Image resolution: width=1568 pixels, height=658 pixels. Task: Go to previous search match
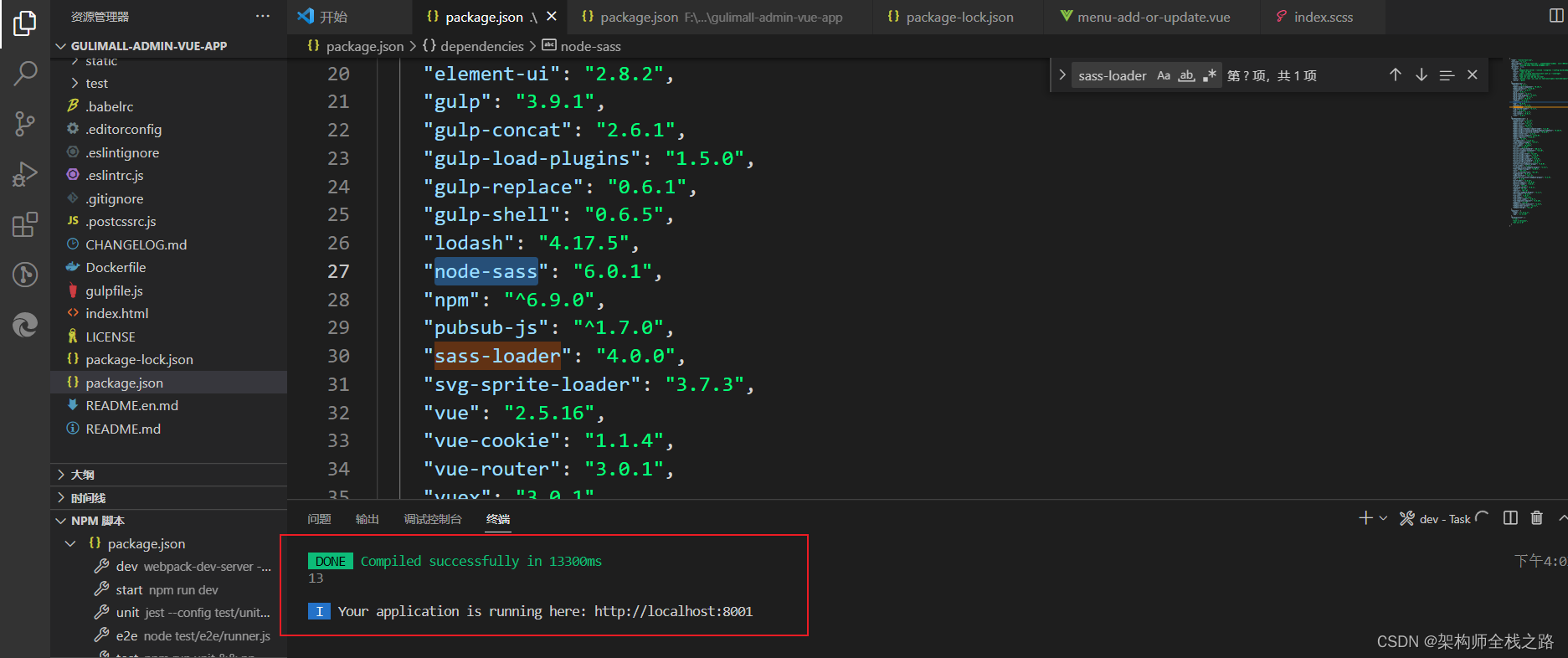pyautogui.click(x=1396, y=75)
